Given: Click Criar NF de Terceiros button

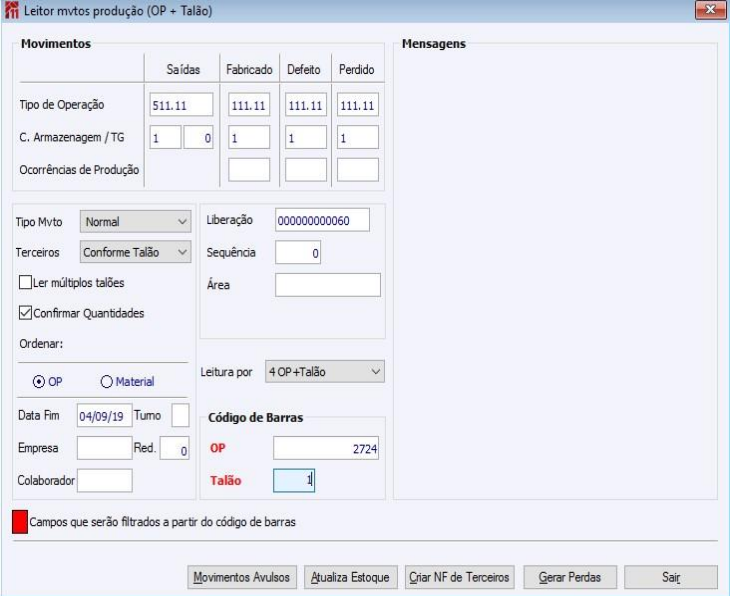Looking at the screenshot, I should click(x=460, y=577).
